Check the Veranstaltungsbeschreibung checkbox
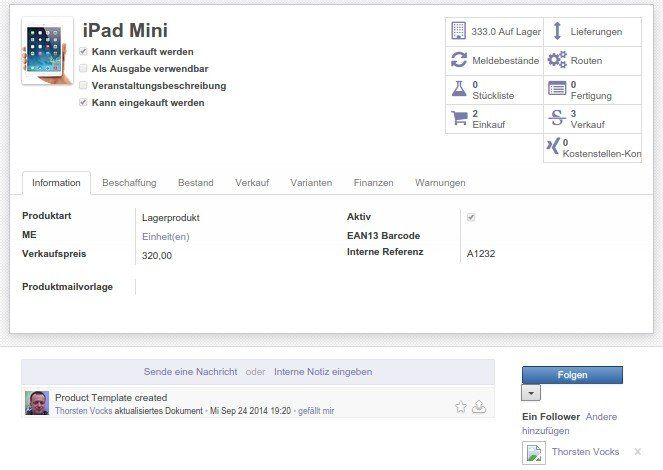This screenshot has width=663, height=470. (x=83, y=86)
